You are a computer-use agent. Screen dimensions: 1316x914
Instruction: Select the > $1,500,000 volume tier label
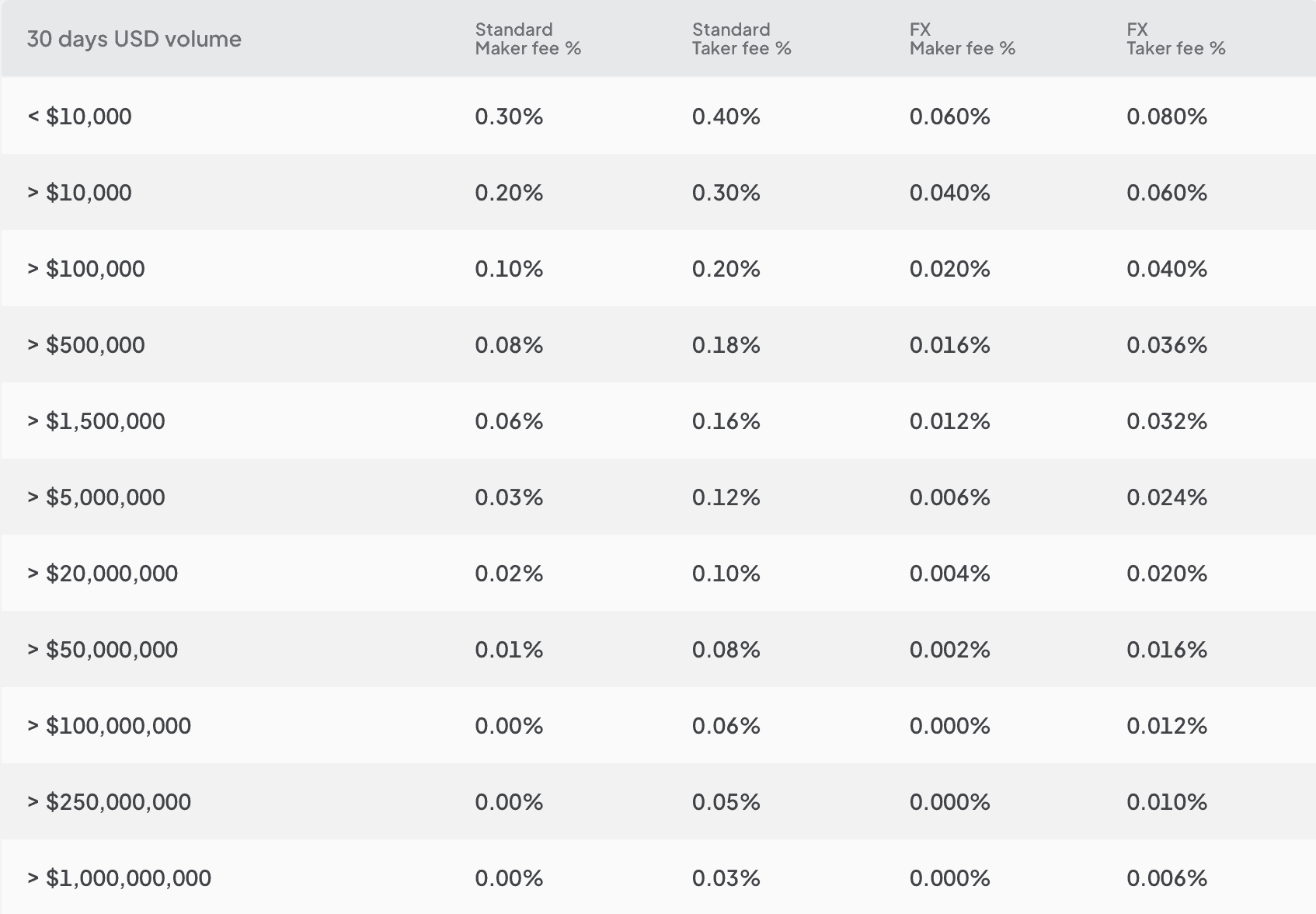click(96, 421)
